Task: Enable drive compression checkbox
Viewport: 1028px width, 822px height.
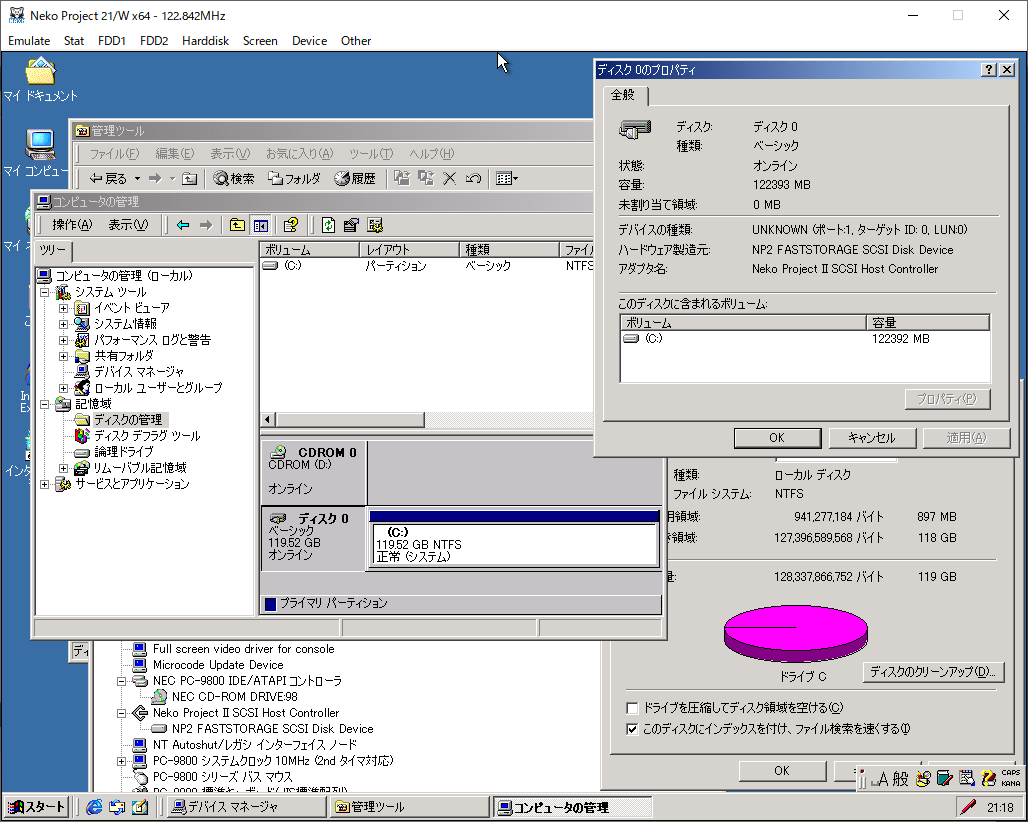Action: pos(631,708)
